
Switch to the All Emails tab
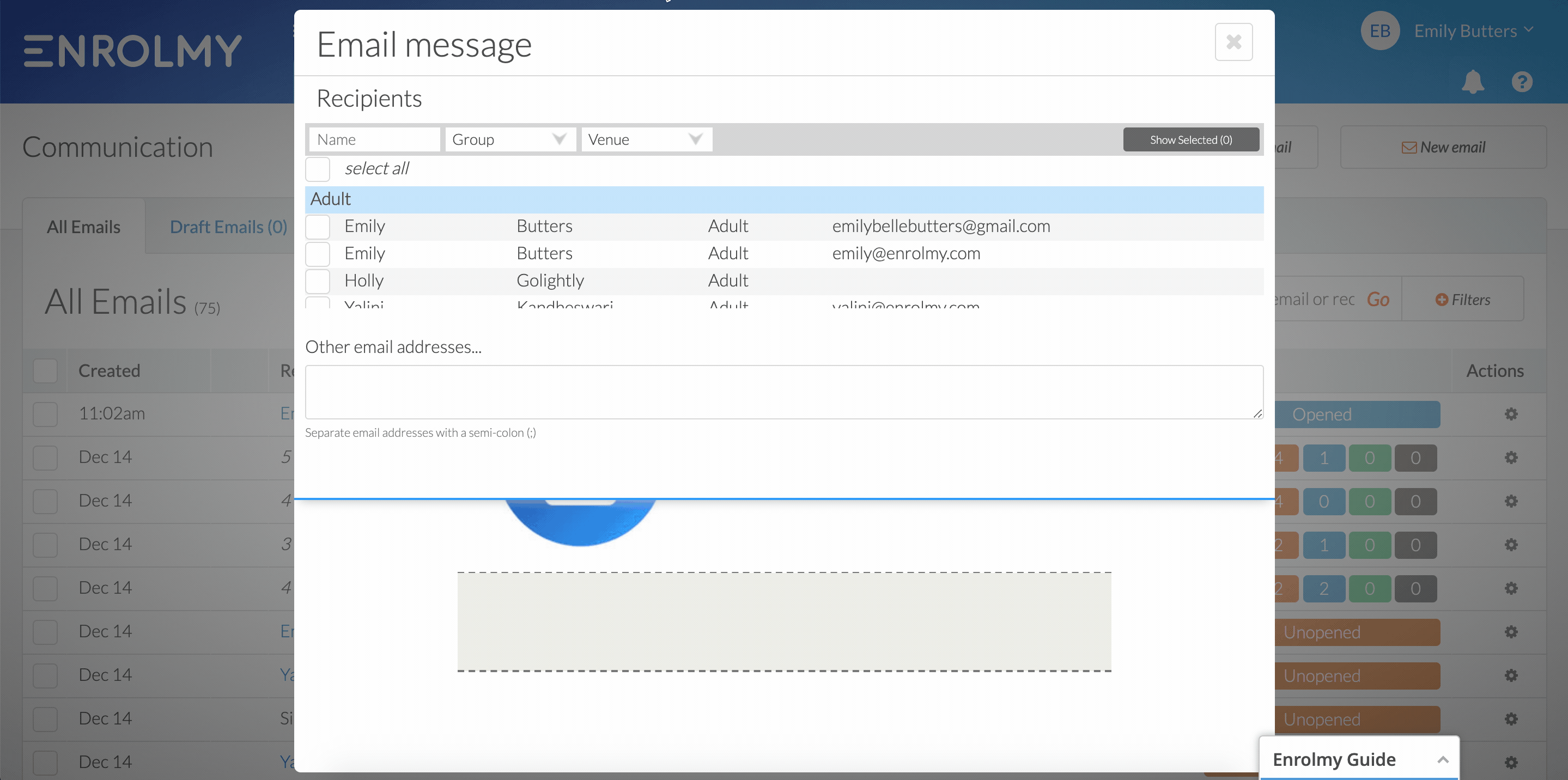pos(83,227)
